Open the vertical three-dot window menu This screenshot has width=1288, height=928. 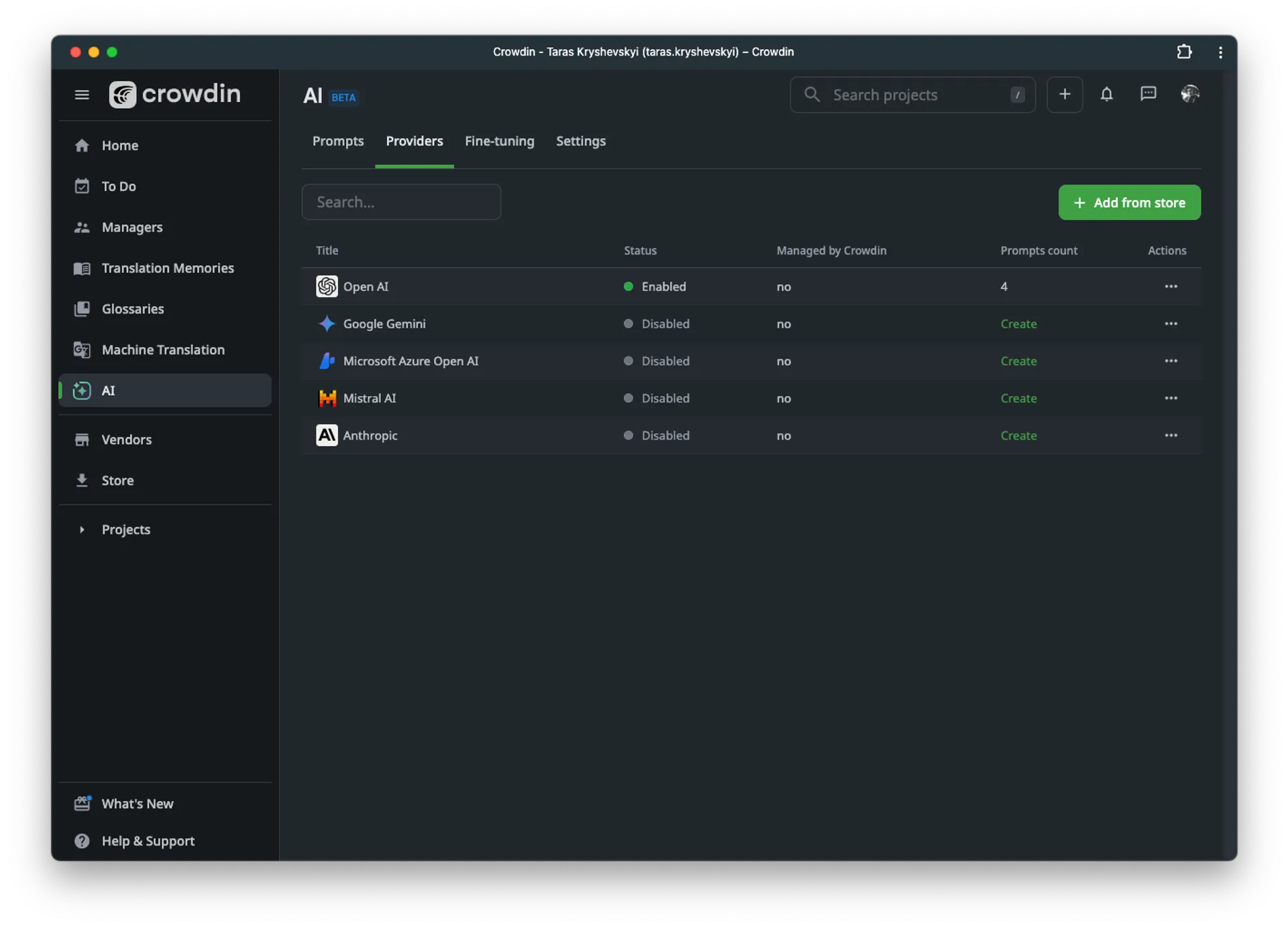[x=1220, y=52]
